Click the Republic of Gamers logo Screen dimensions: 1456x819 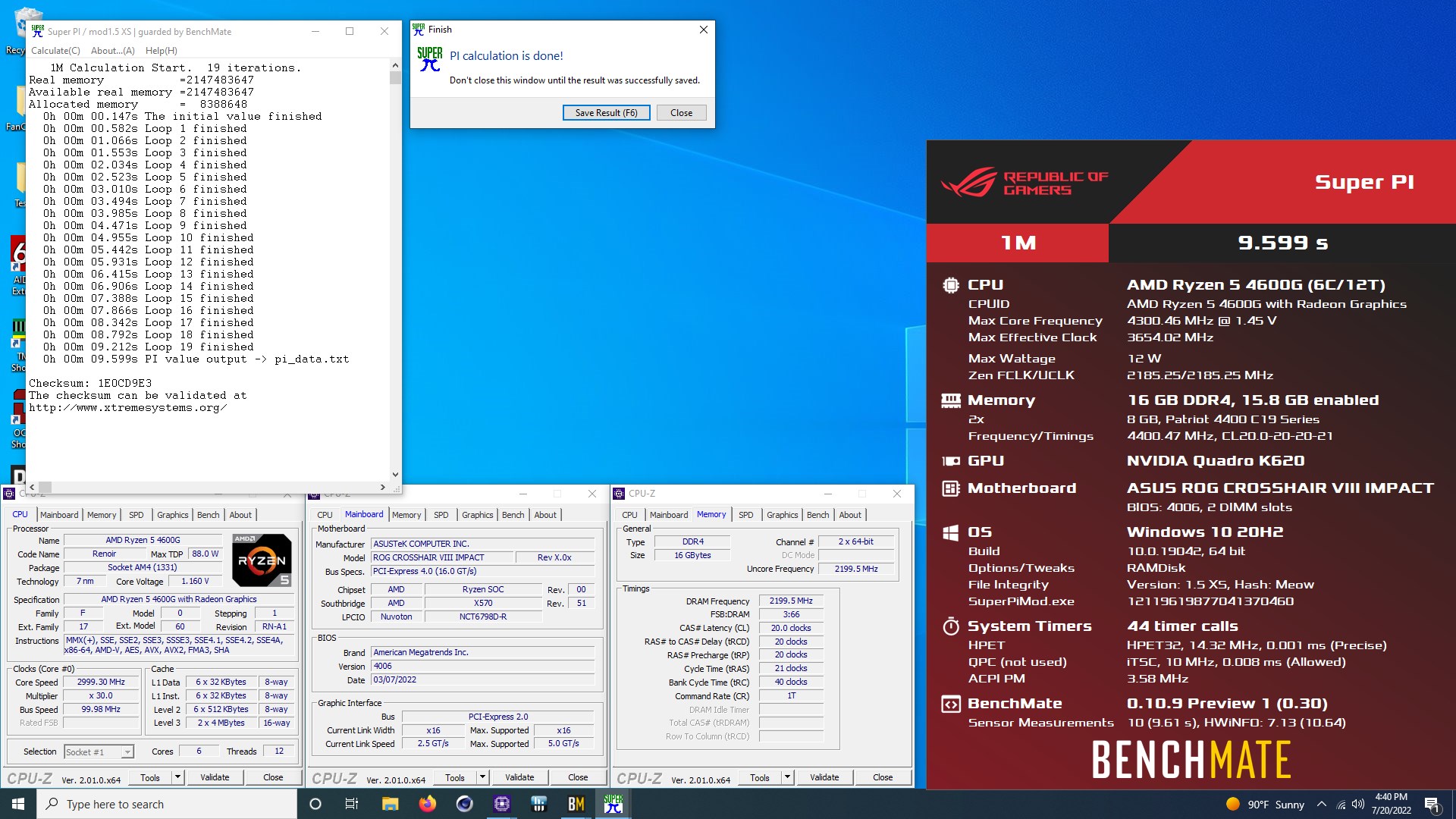click(x=1025, y=182)
